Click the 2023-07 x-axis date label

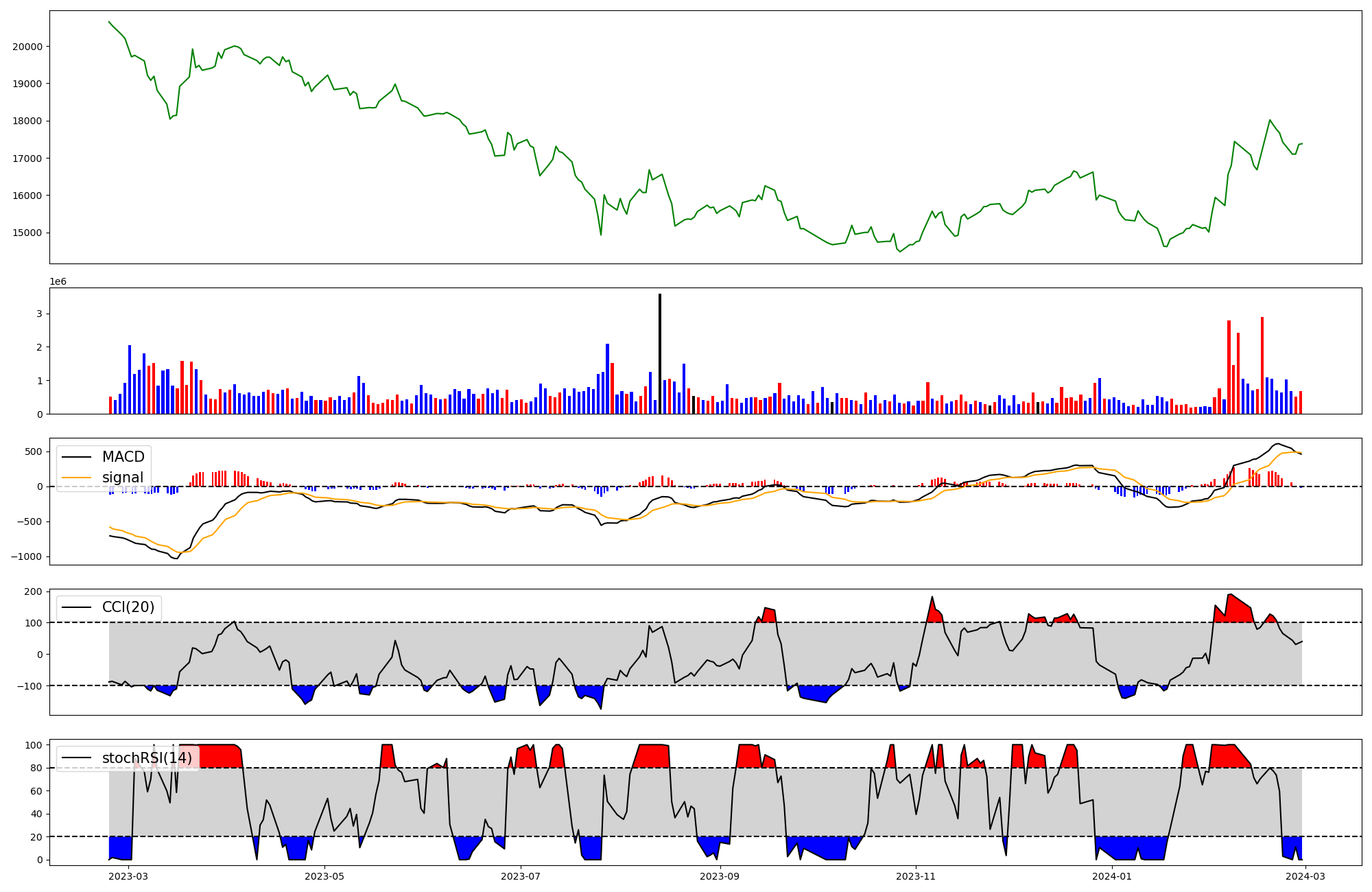click(521, 876)
